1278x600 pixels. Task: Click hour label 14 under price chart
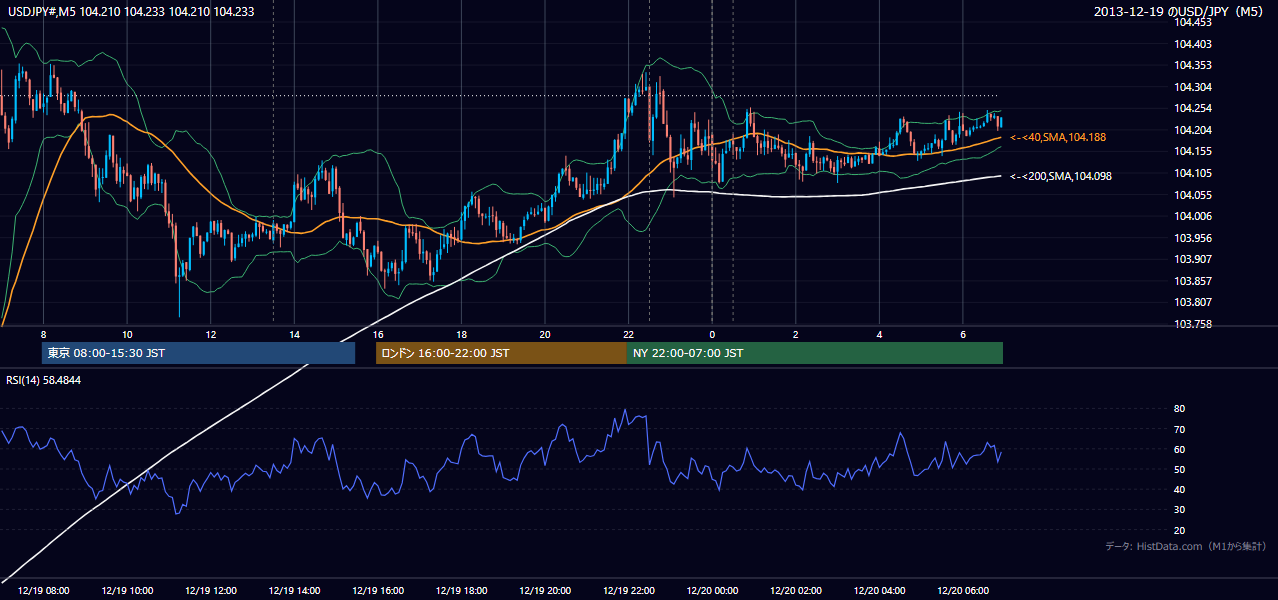294,334
